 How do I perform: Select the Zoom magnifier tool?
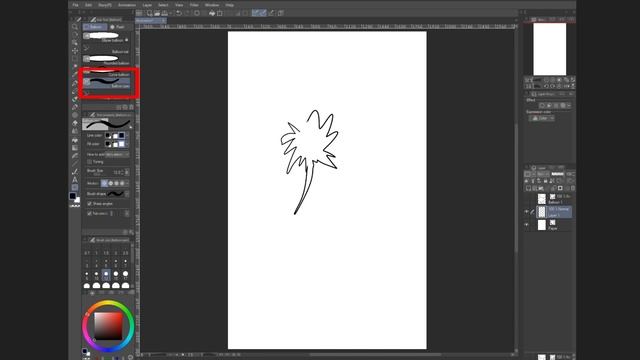tap(75, 27)
